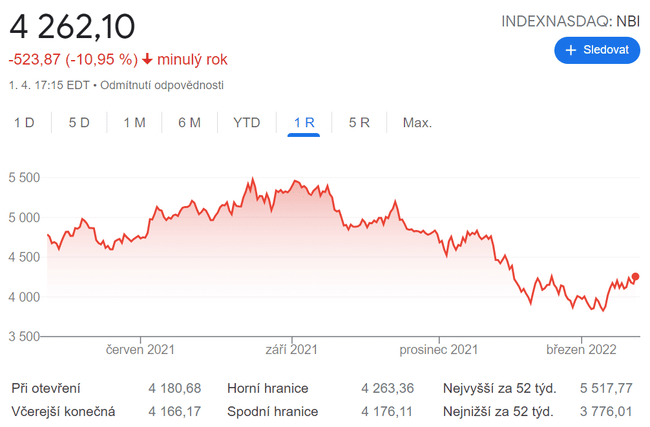Click the plus icon on Sledovat

point(571,50)
